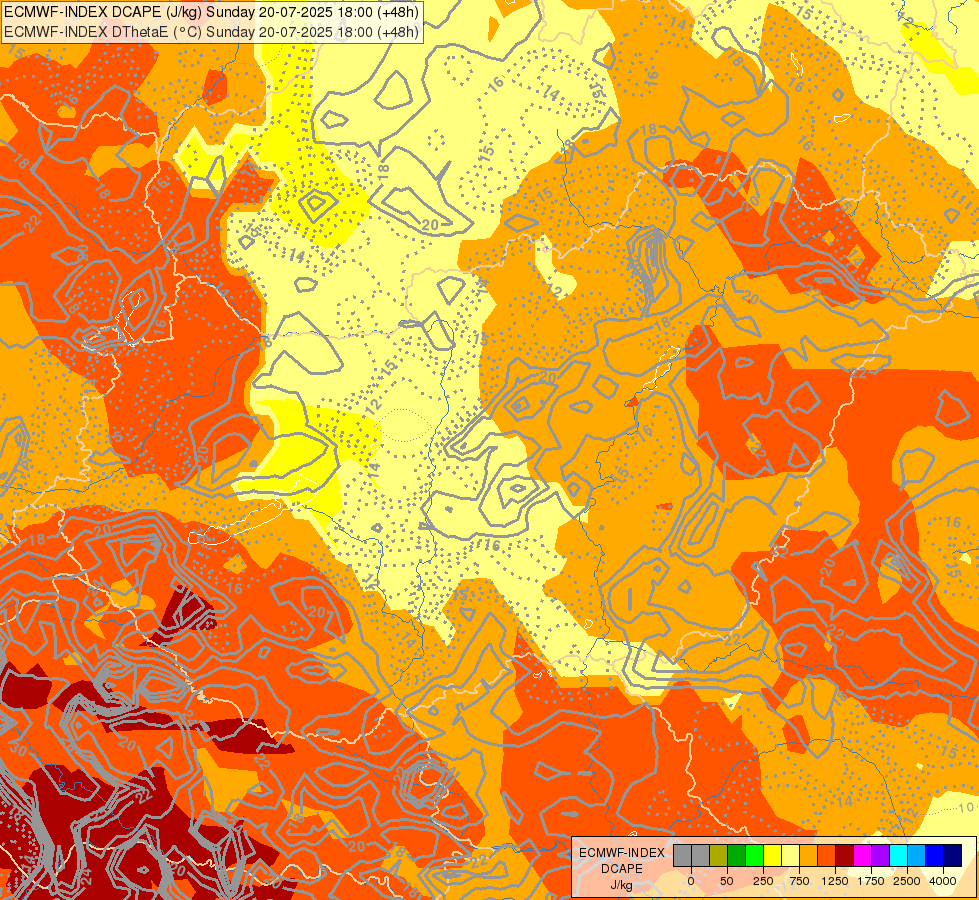Click the 1250 value on the legend scale
This screenshot has width=979, height=900.
[835, 881]
